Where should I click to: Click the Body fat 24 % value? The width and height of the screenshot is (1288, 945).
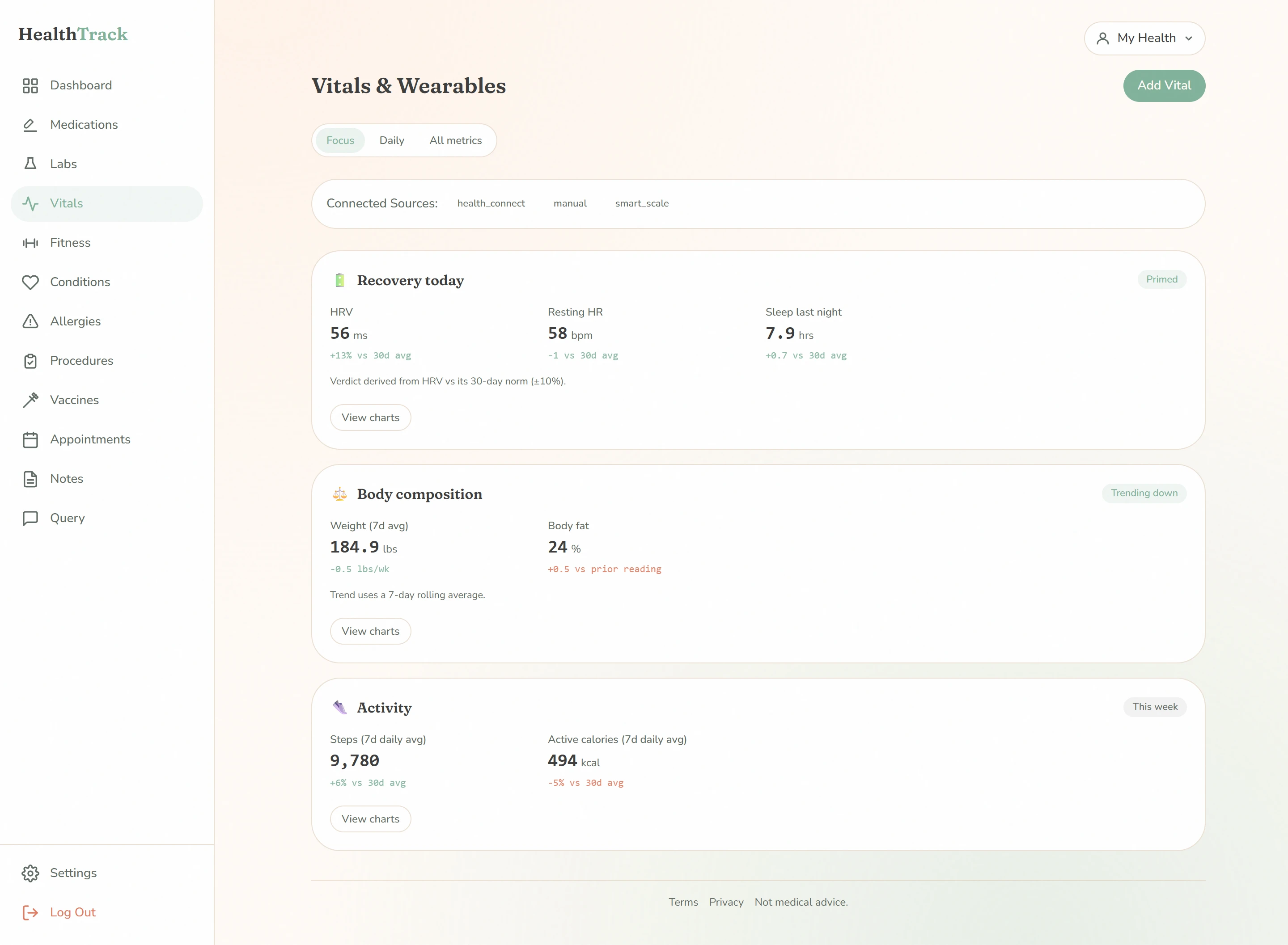565,548
